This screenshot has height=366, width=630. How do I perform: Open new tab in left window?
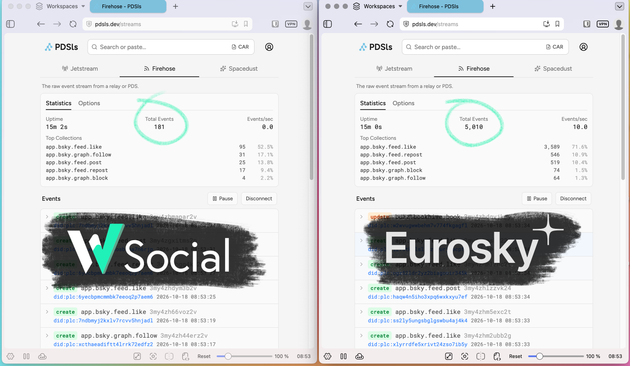176,6
